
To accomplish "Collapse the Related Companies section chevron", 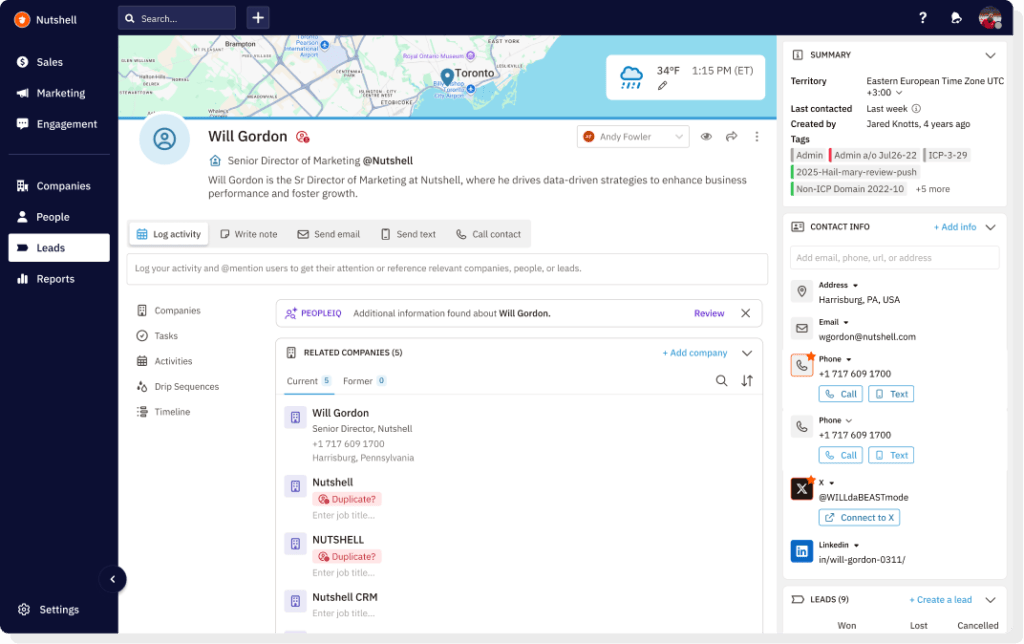I will [747, 353].
